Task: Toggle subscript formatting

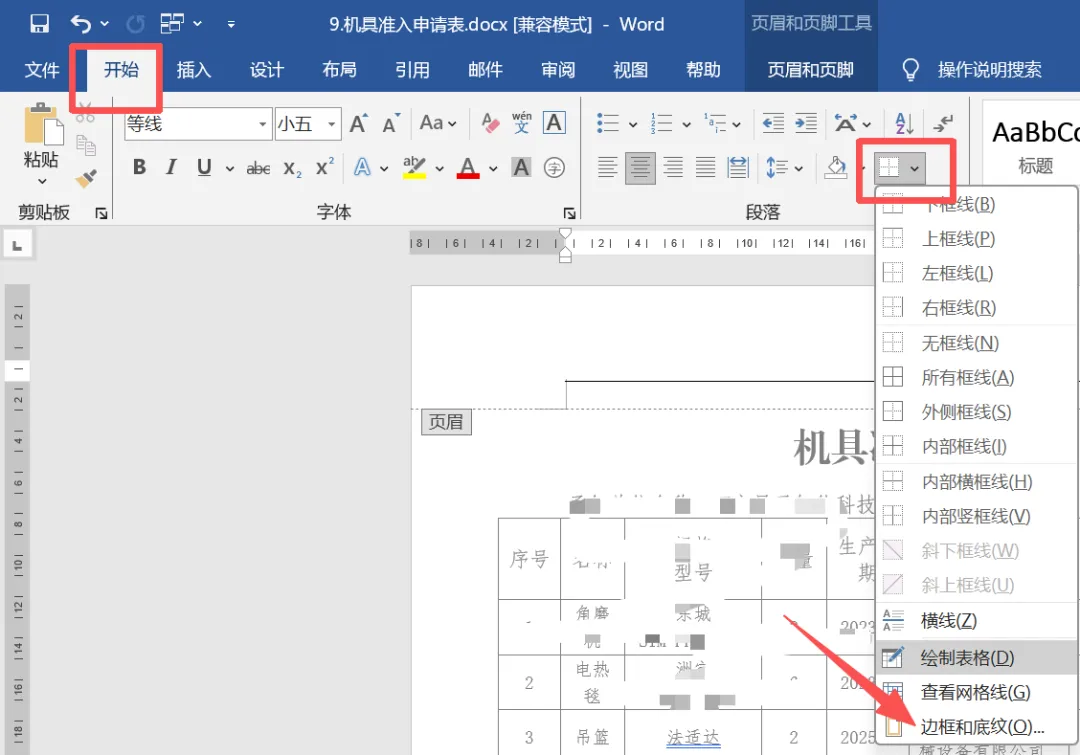Action: tap(292, 168)
